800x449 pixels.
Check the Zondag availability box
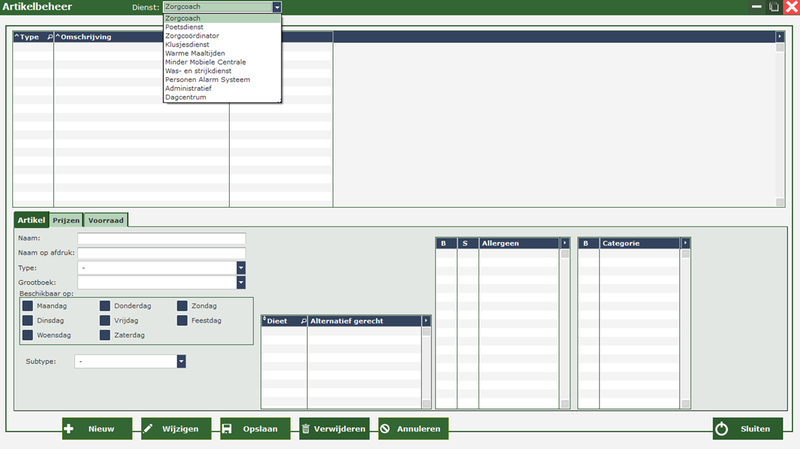pos(182,306)
